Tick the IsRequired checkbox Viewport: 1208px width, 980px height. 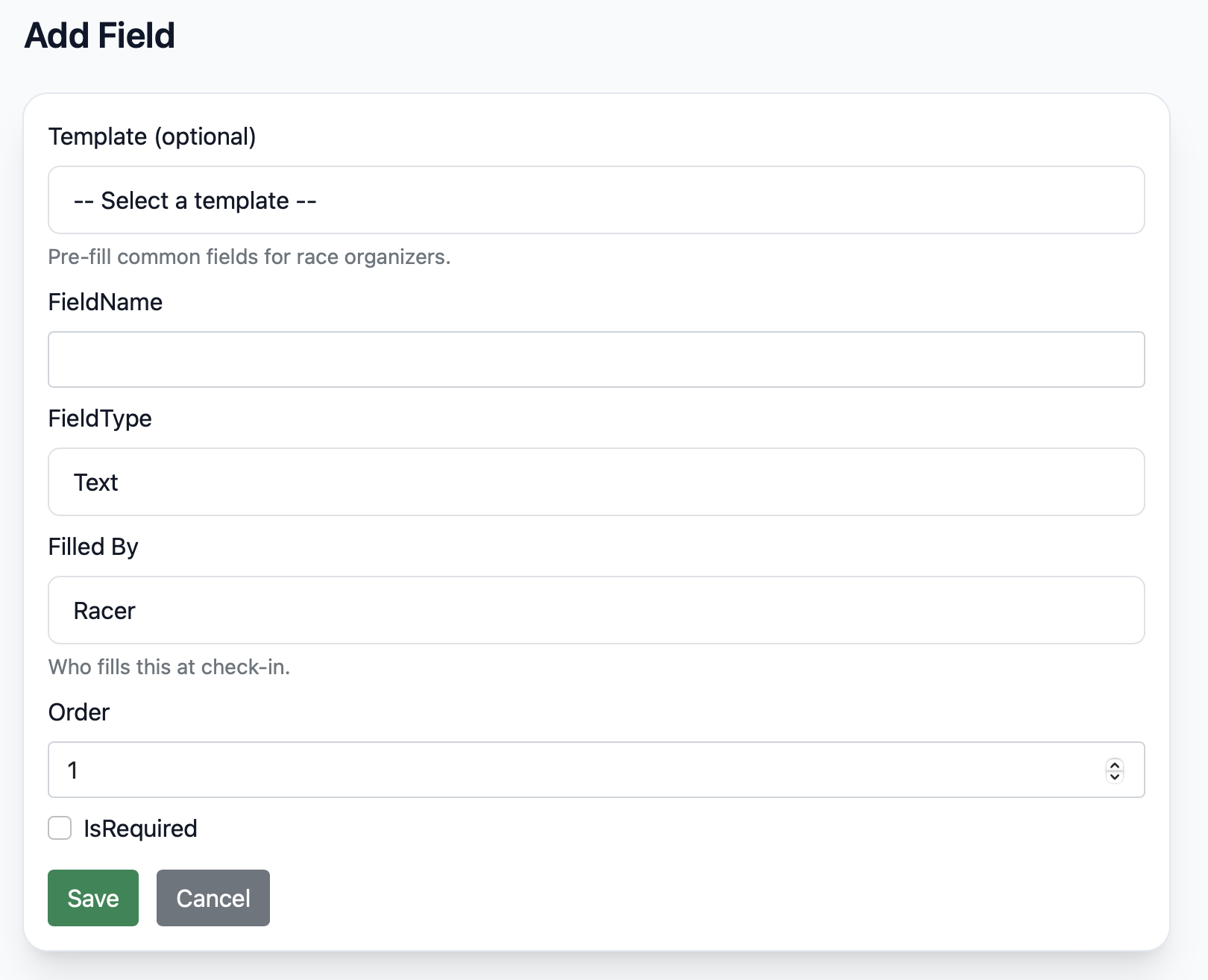pos(60,828)
